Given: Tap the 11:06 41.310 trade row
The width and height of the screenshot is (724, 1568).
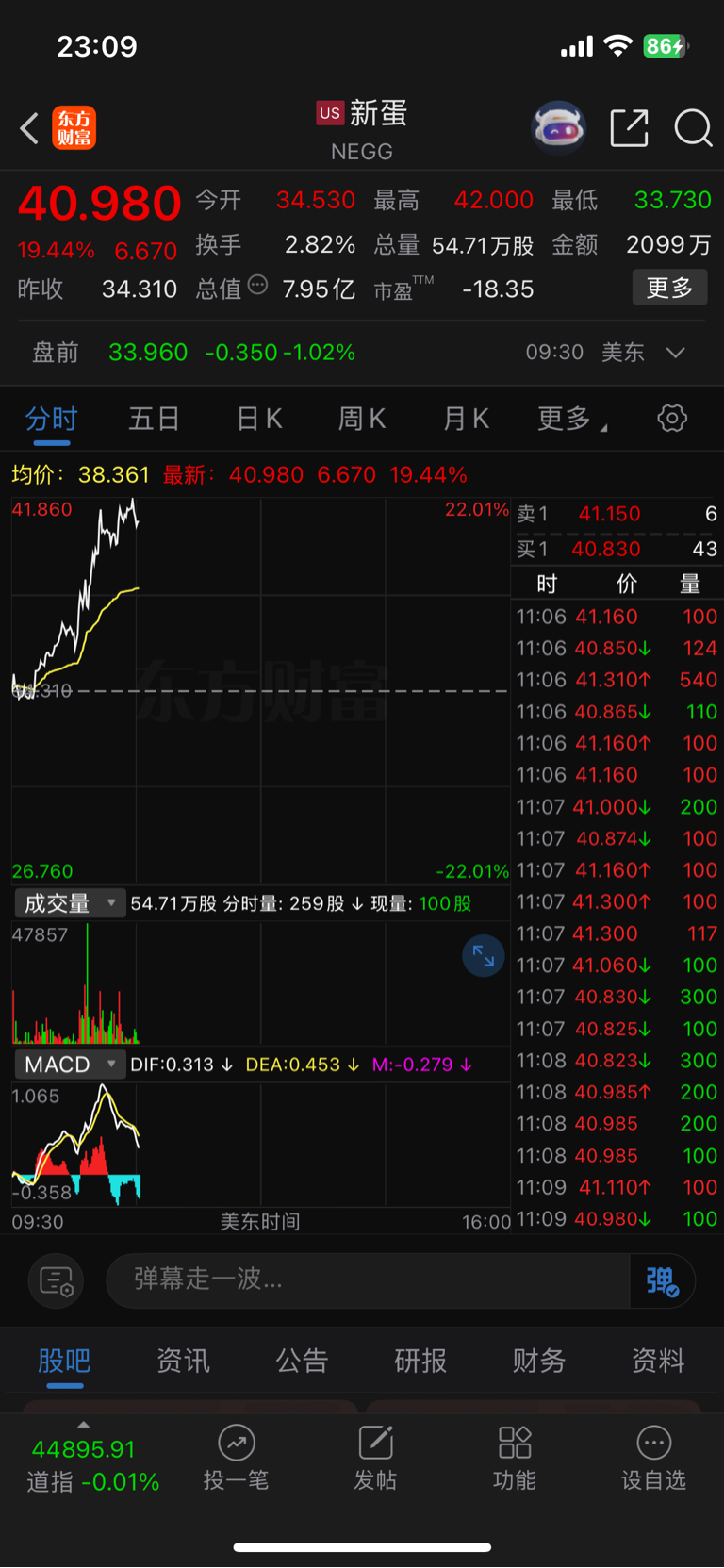Looking at the screenshot, I should click(617, 680).
